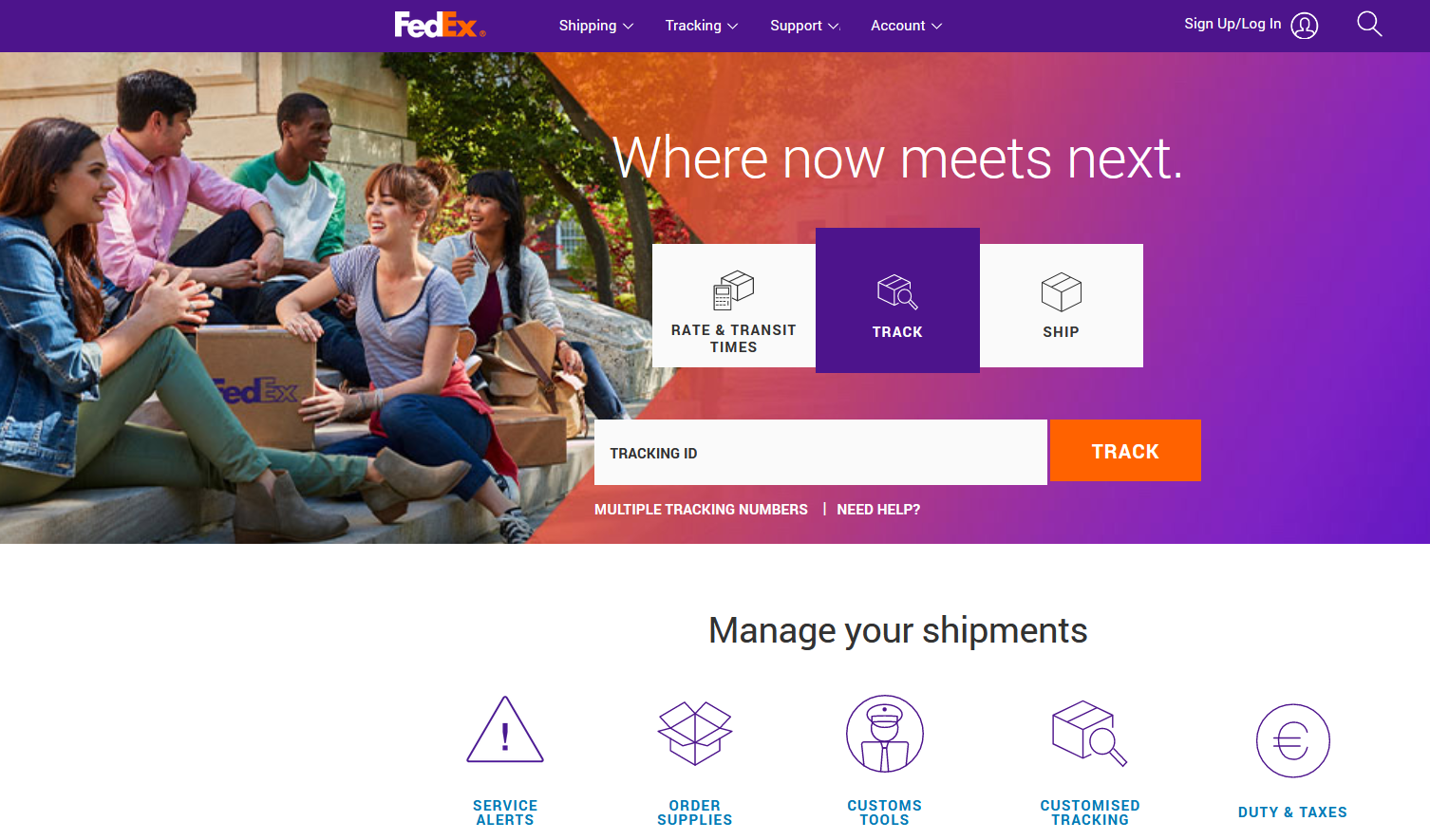Click the Need Help? link
Viewport: 1430px width, 840px height.
click(x=878, y=510)
